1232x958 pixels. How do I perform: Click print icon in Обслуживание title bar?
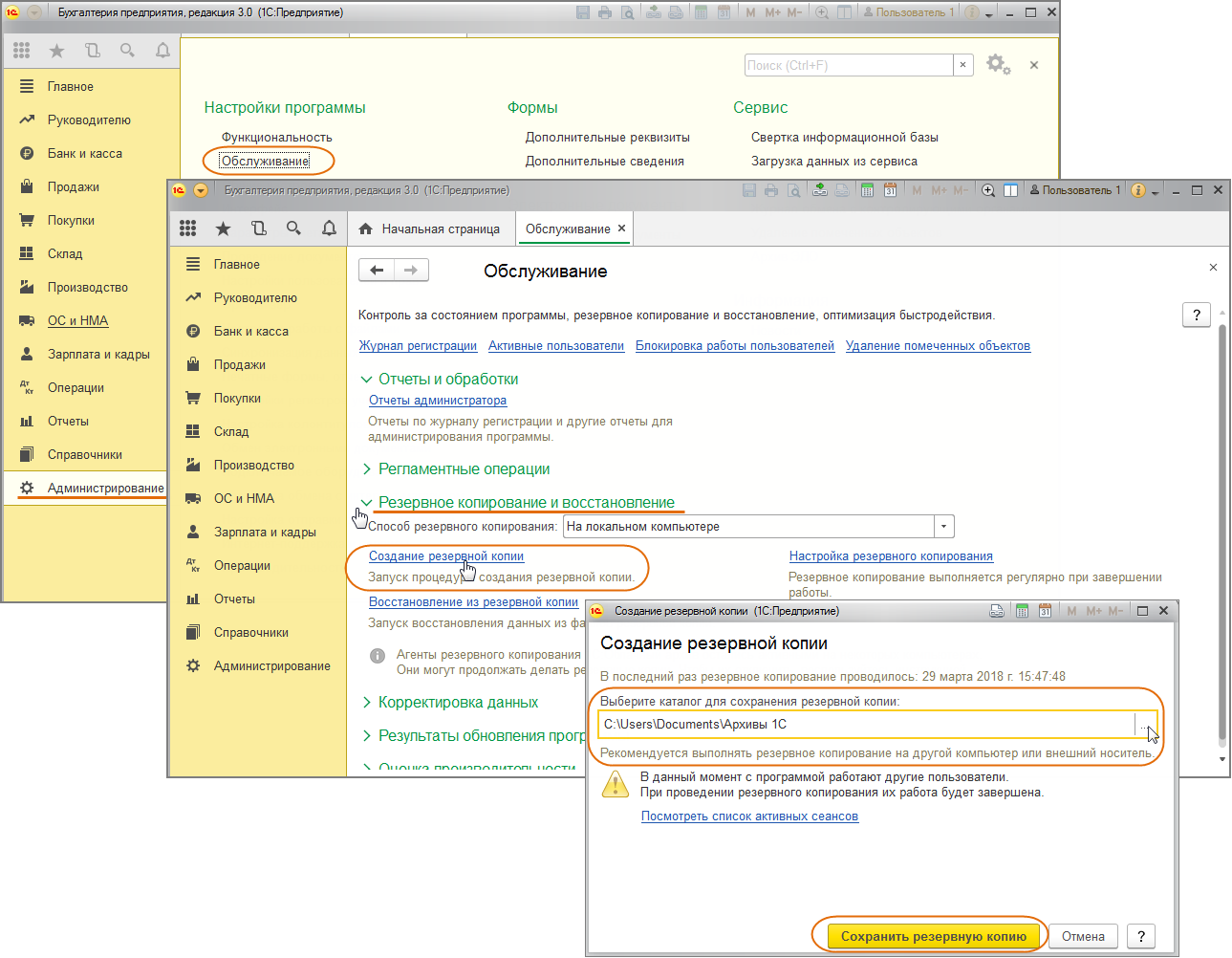click(771, 190)
